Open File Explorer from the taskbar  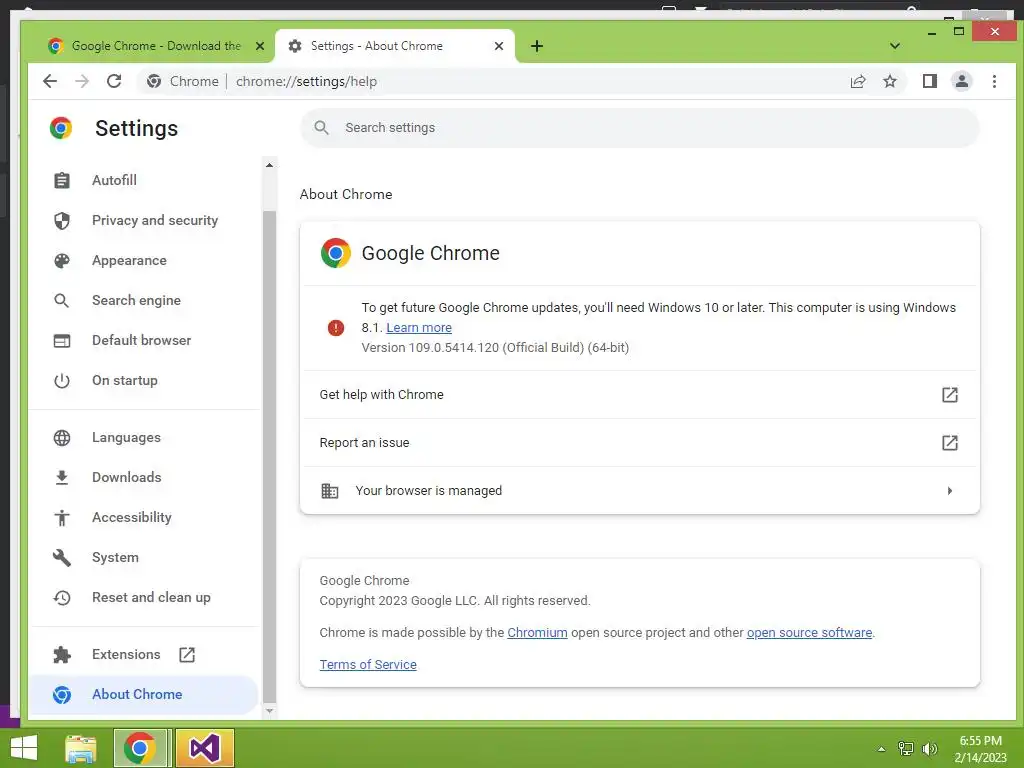click(80, 748)
